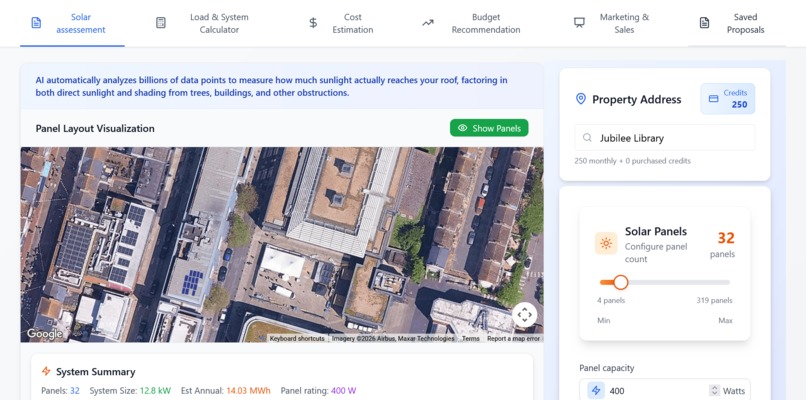Image resolution: width=806 pixels, height=400 pixels.
Task: Click the Credits 250 badge
Action: (x=727, y=99)
